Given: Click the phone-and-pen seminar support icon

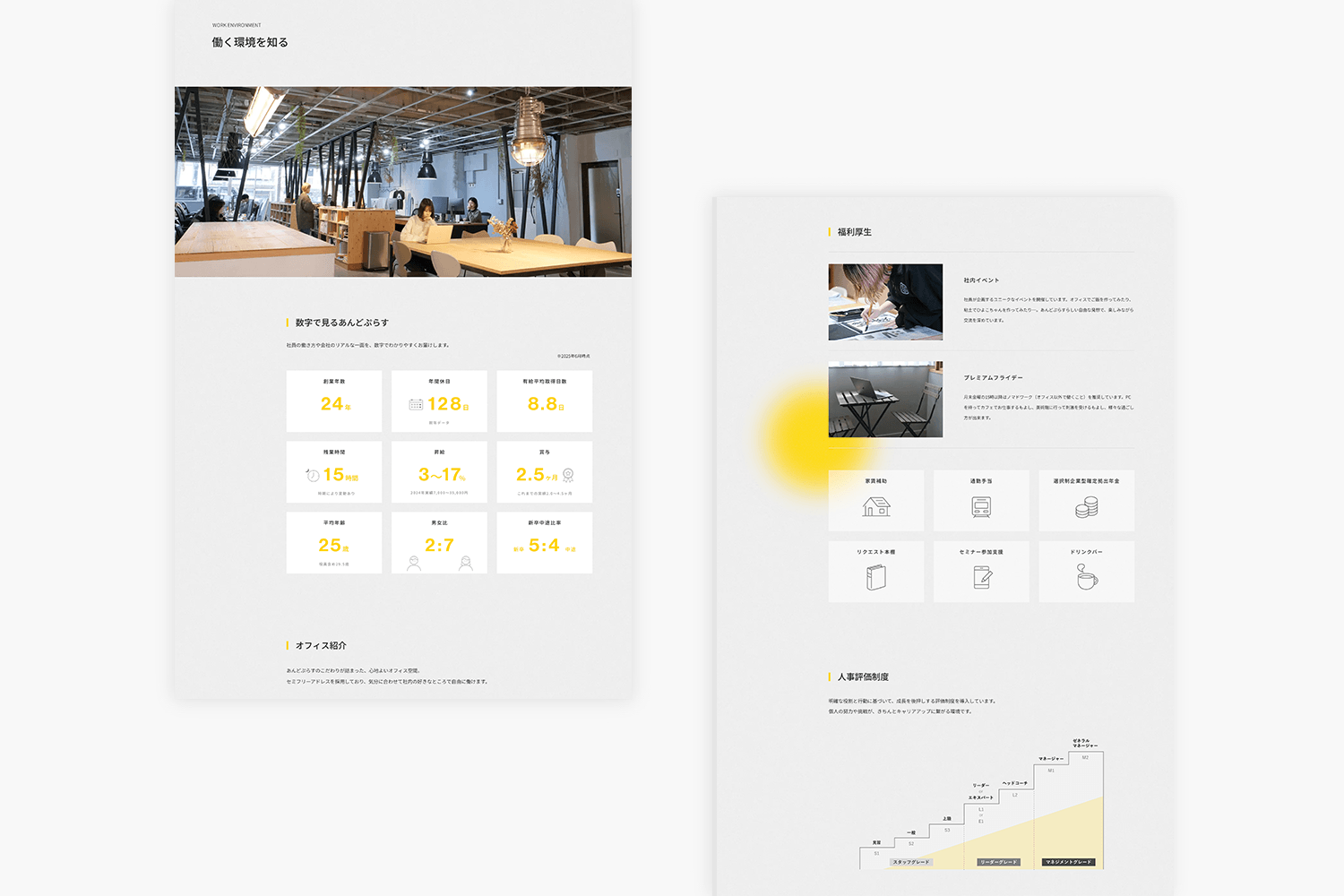Looking at the screenshot, I should pos(982,578).
